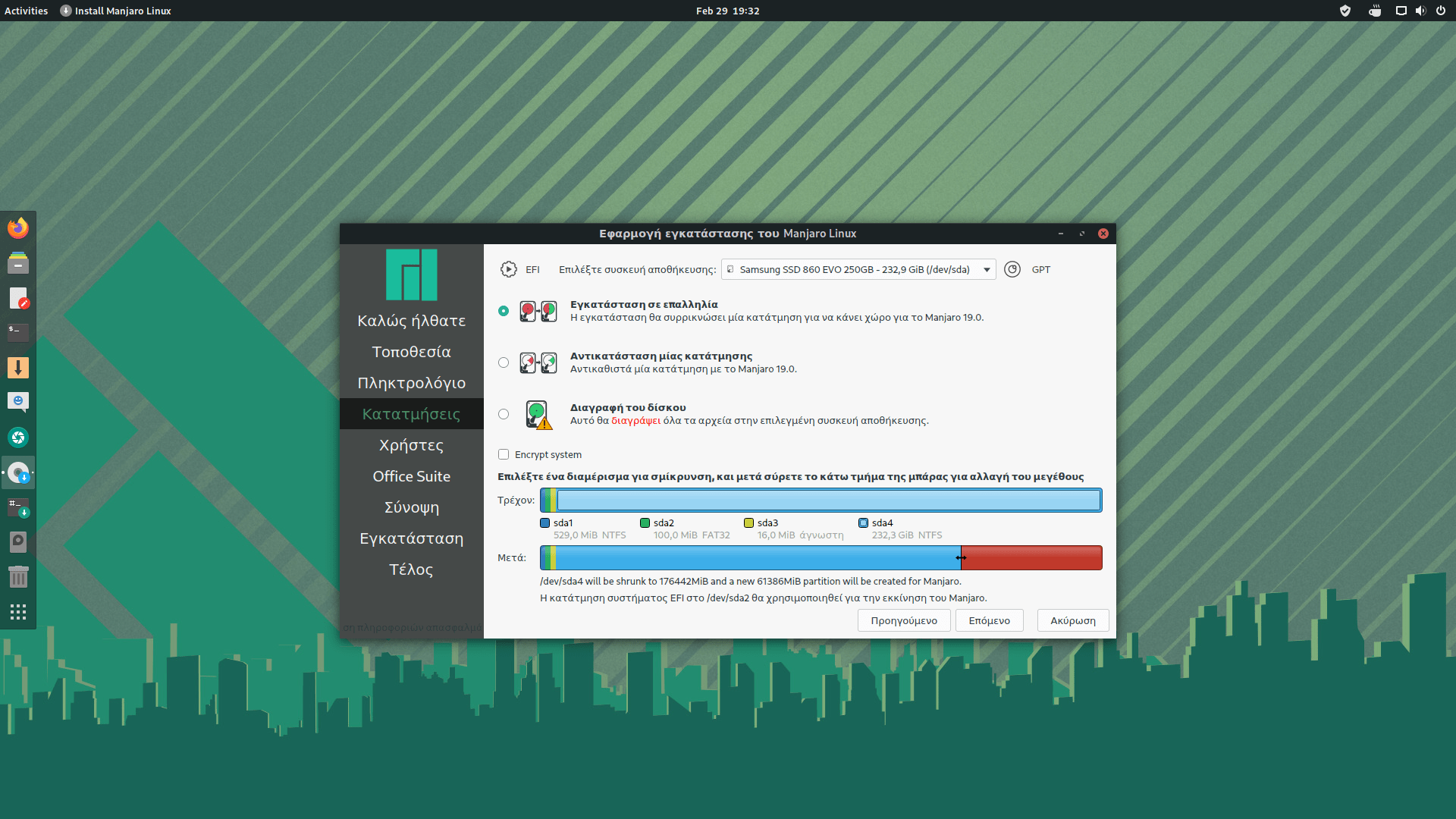Click the Επόμενο (Next) button
The image size is (1456, 819).
[989, 620]
